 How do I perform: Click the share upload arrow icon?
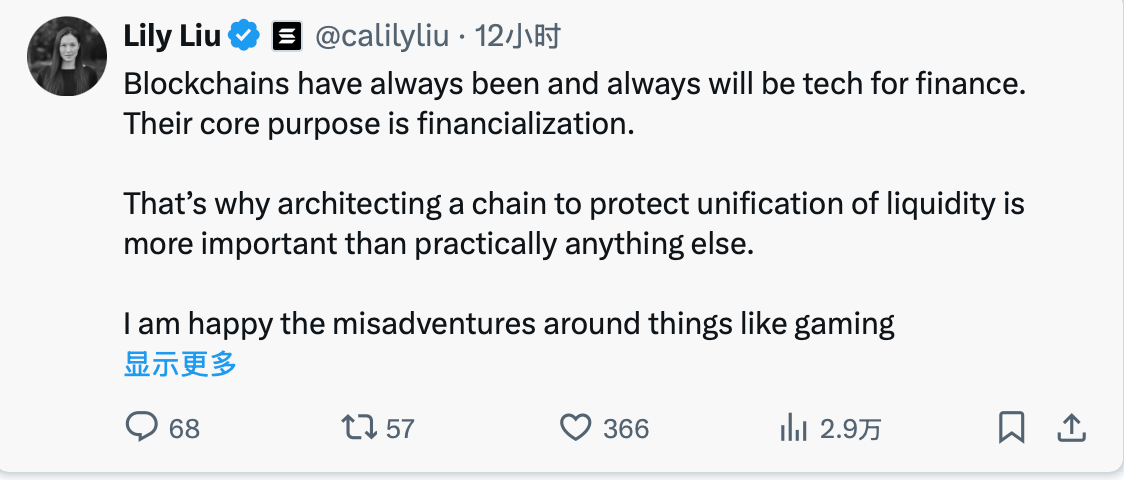coord(1071,428)
